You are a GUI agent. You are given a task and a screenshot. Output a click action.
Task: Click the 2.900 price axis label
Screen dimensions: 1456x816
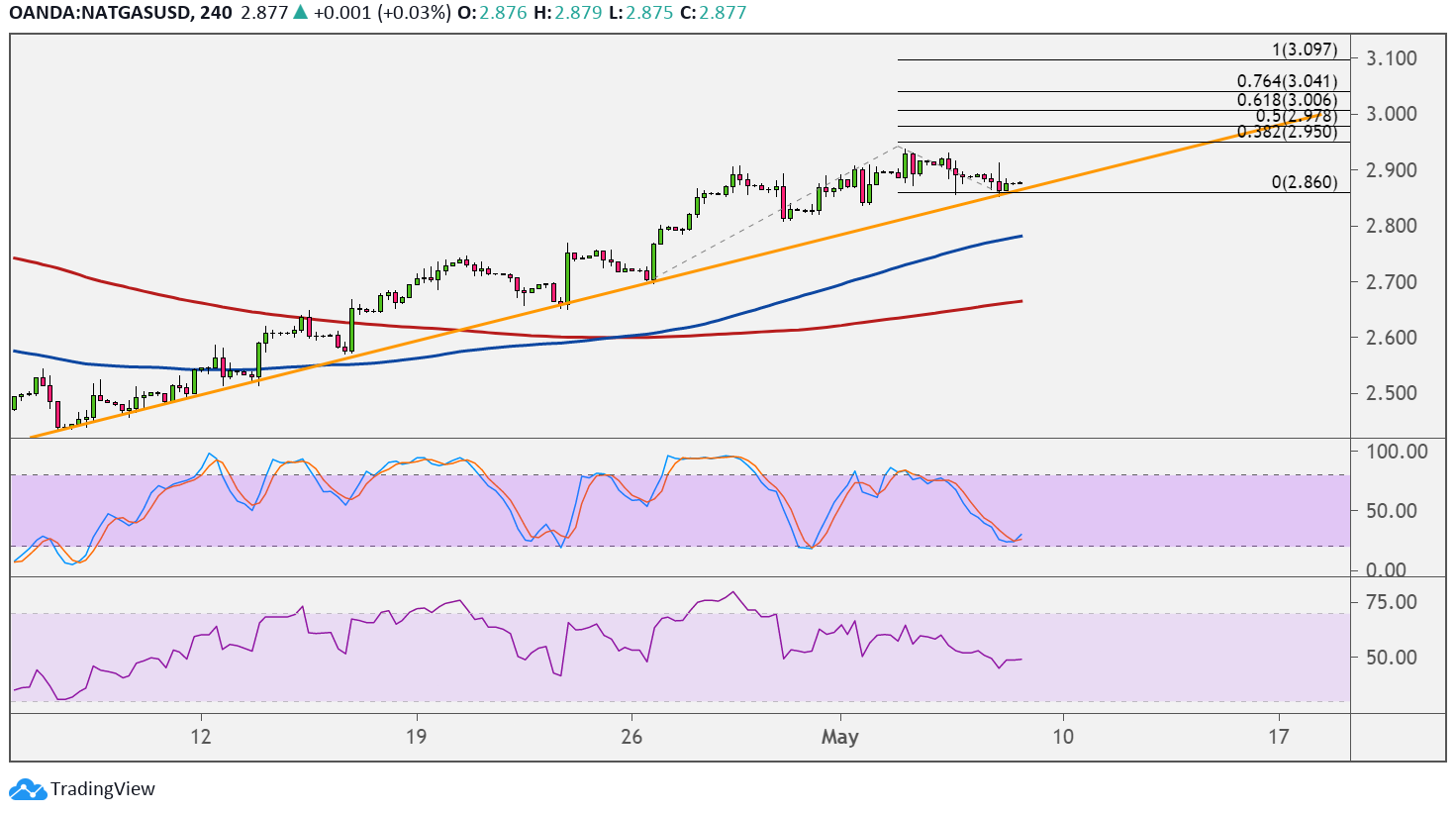[x=1392, y=170]
